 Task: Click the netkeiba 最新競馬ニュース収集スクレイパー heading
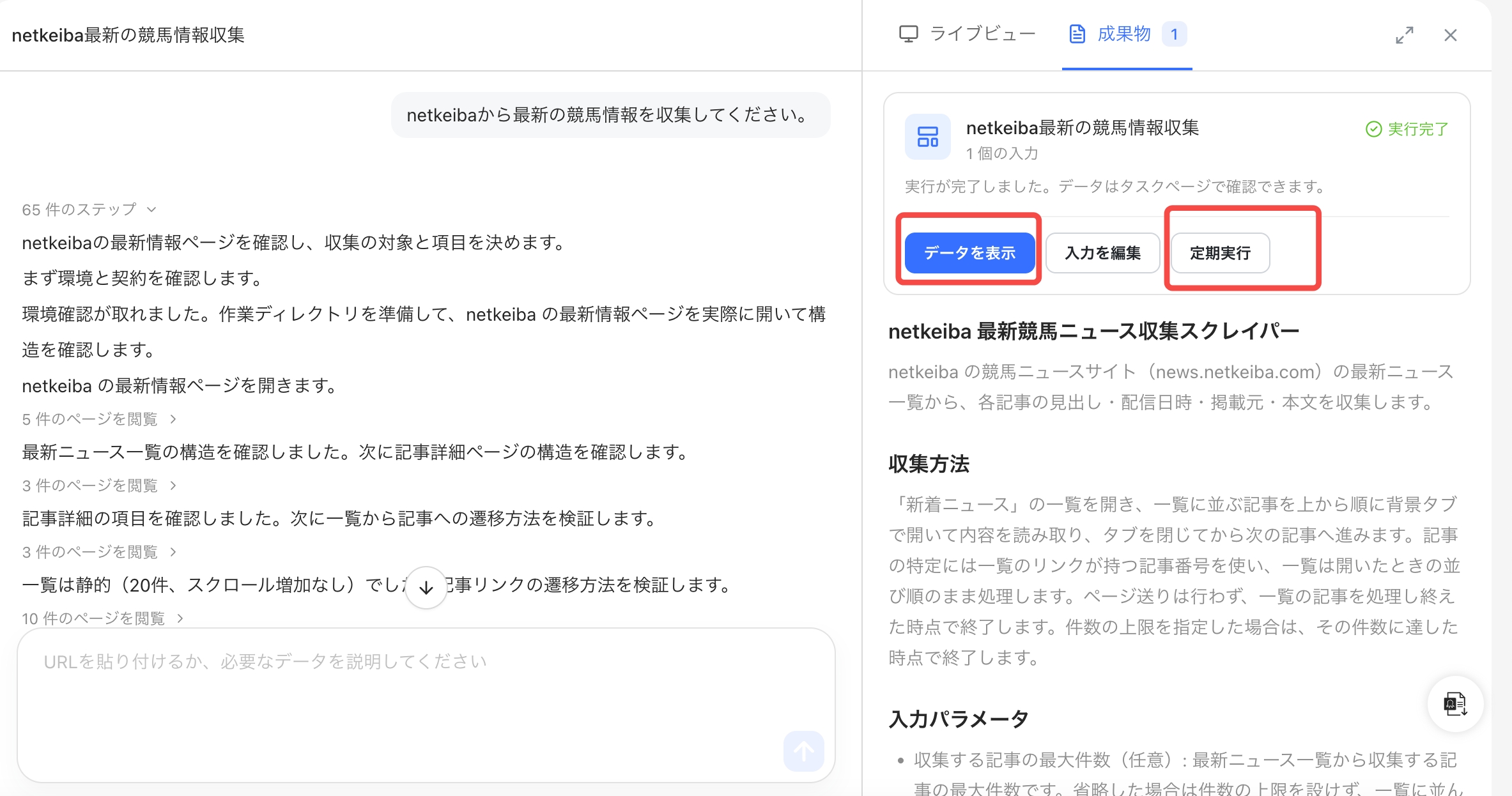[1093, 332]
